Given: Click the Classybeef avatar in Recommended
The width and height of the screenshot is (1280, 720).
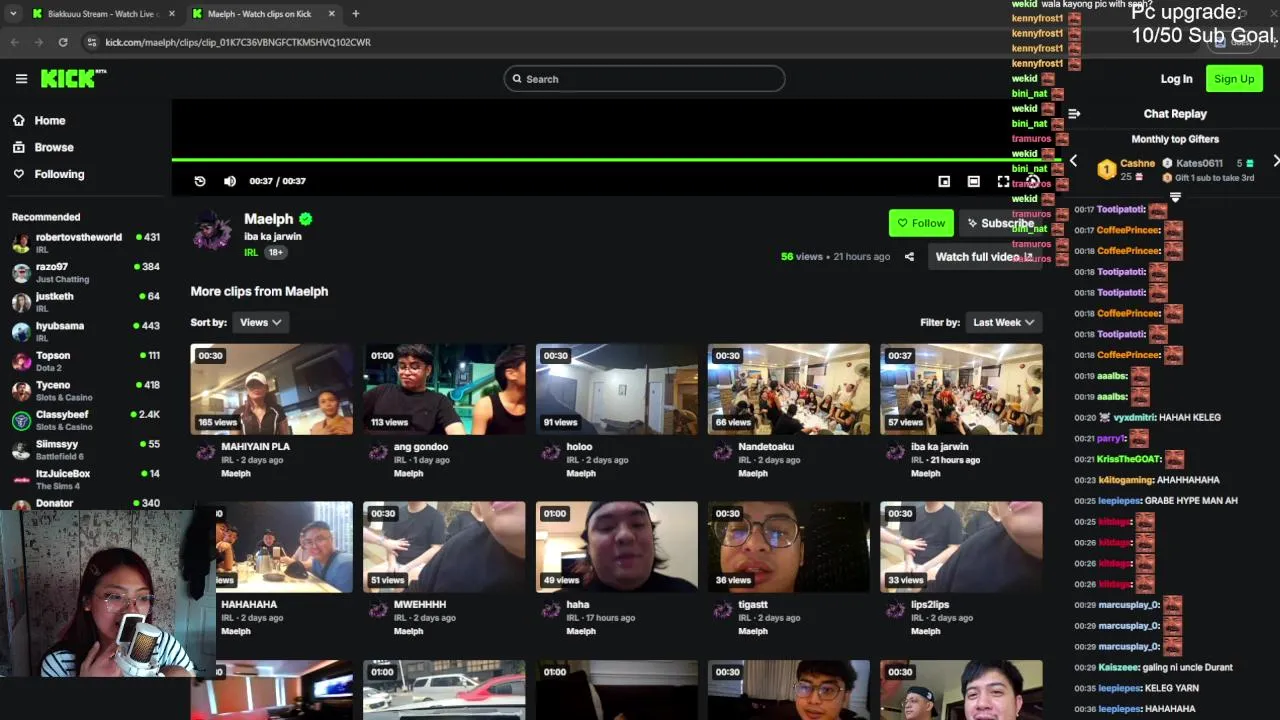Looking at the screenshot, I should (21, 420).
